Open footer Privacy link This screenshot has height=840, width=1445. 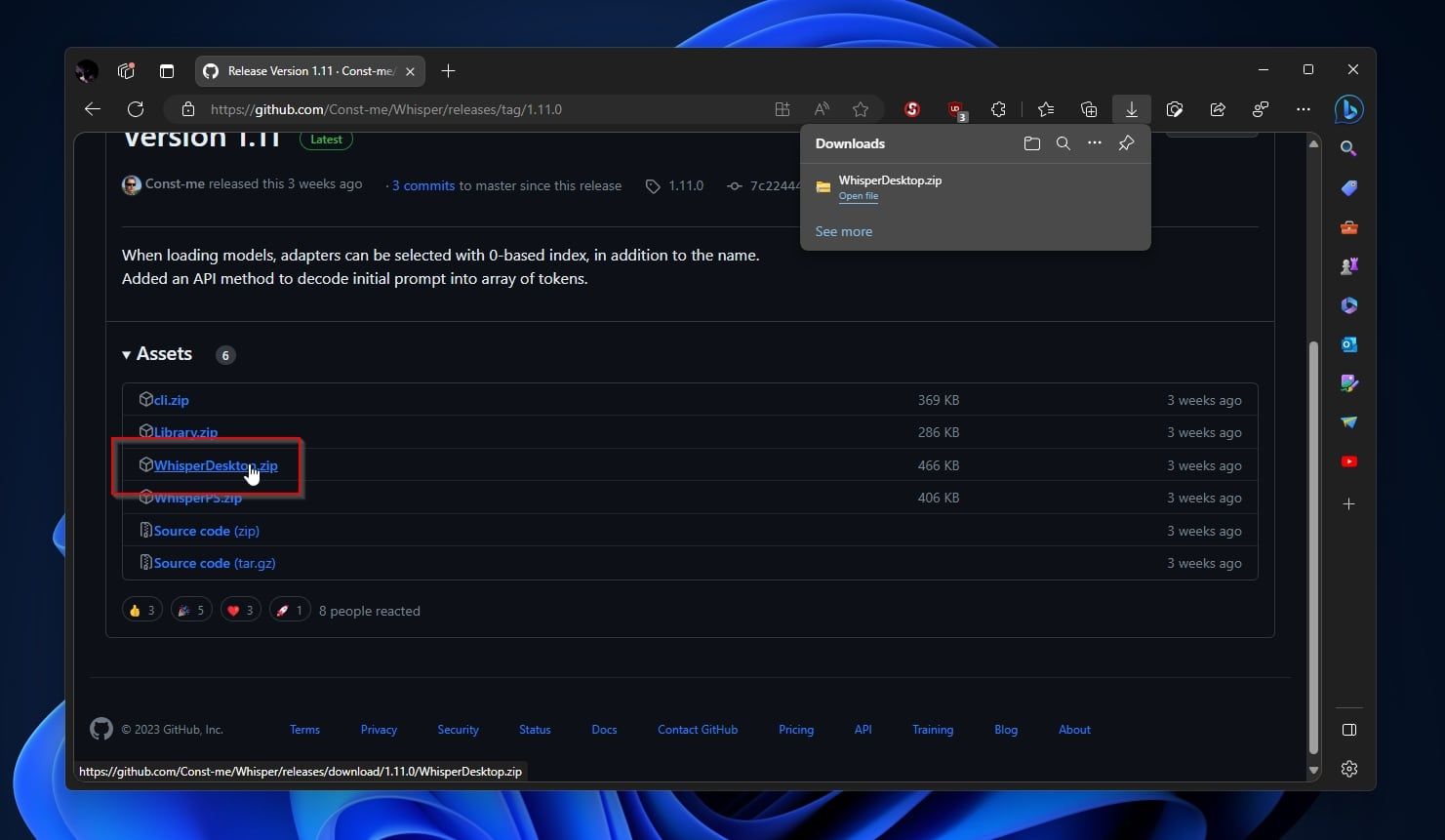[x=379, y=730]
